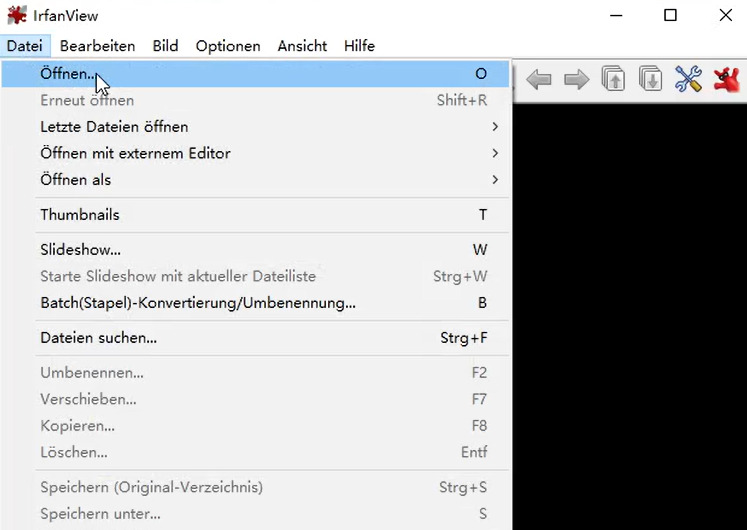Viewport: 747px width, 530px height.
Task: Open the Ansicht menu
Action: 302,46
